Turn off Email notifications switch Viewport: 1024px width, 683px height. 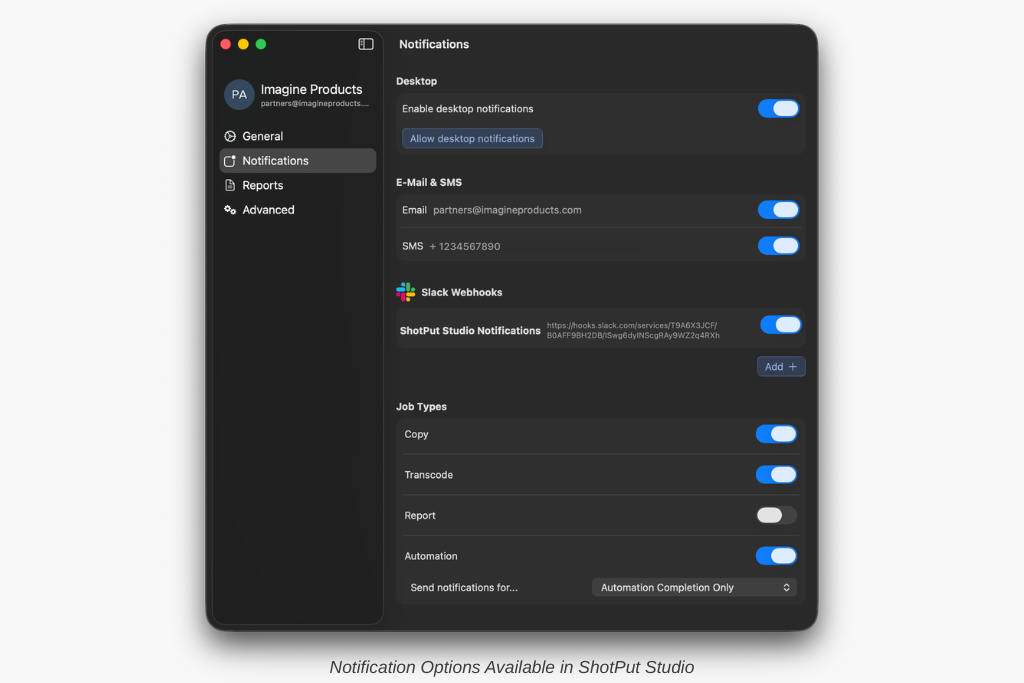click(x=778, y=210)
